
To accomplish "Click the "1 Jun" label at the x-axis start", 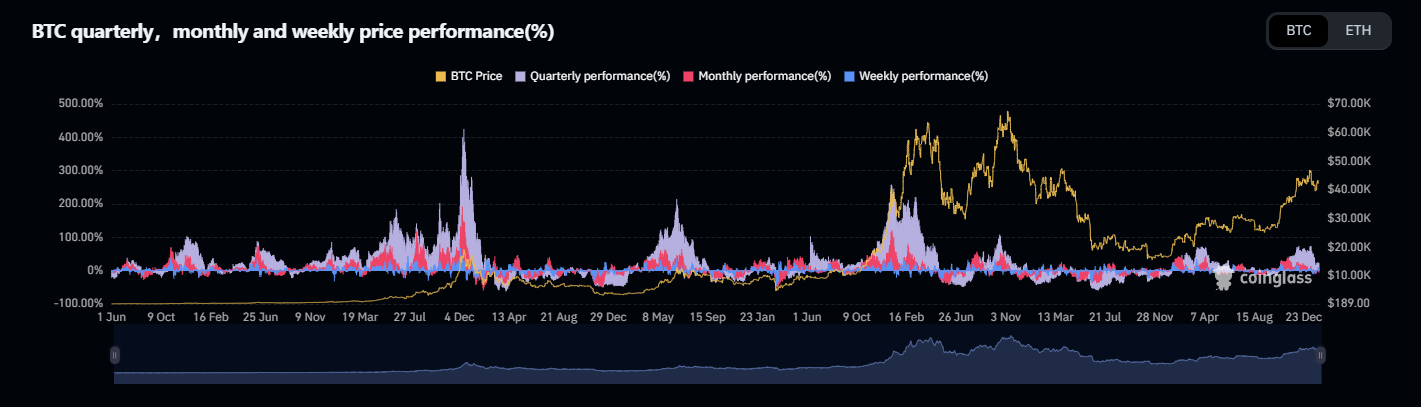I will (x=112, y=317).
